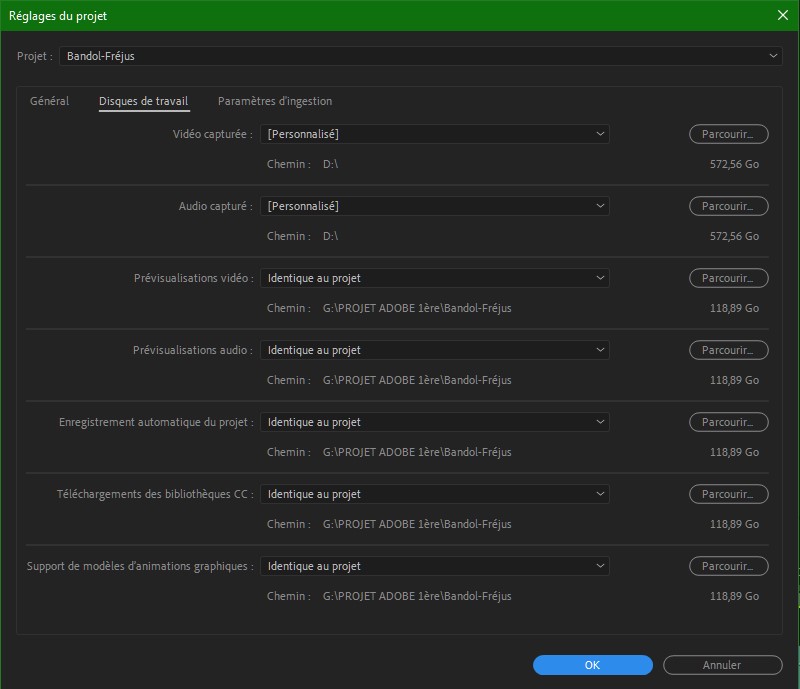Open the Prévisualisations vidéo dropdown
Viewport: 800px width, 689px height.
pos(435,278)
